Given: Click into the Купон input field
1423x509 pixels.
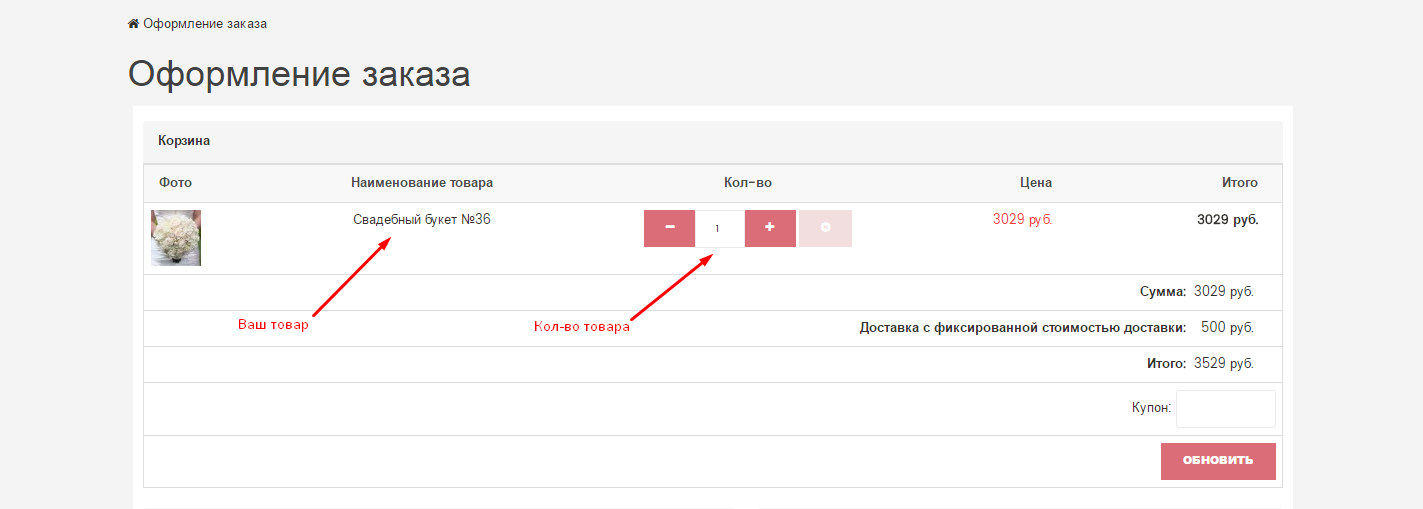Looking at the screenshot, I should [1225, 409].
